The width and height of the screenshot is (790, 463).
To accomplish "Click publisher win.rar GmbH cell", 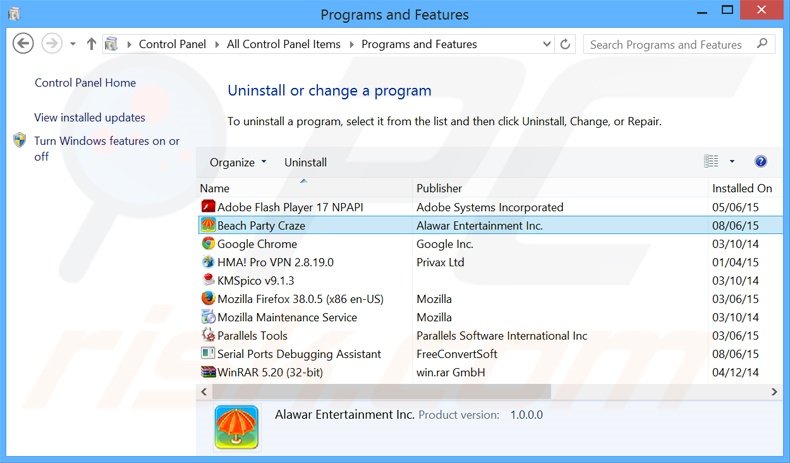I will [x=450, y=372].
